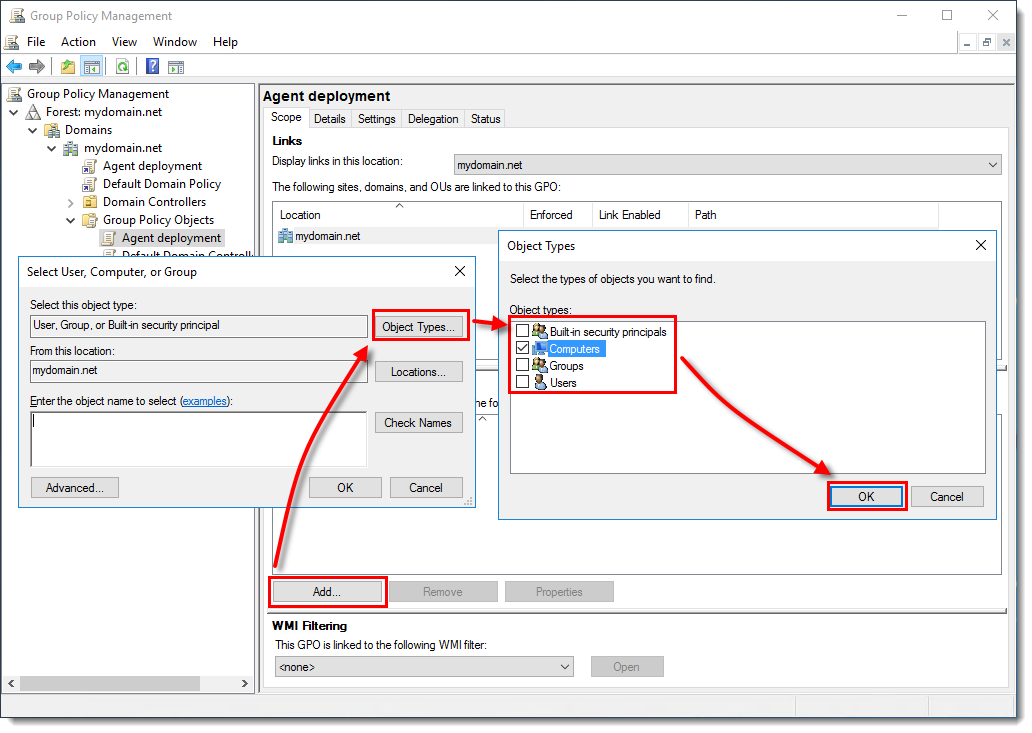The width and height of the screenshot is (1032, 733).
Task: Enable the Users object type checkbox
Action: pyautogui.click(x=522, y=382)
